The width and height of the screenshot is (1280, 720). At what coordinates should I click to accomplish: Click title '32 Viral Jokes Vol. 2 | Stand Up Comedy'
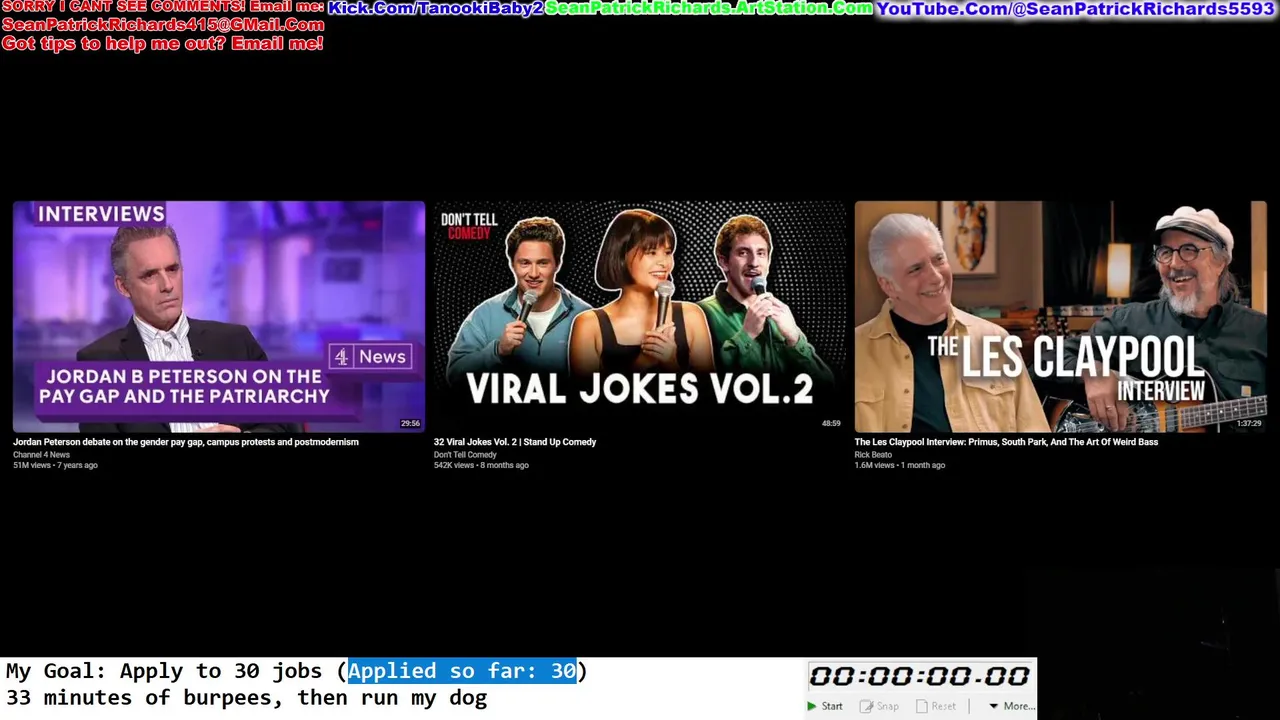pyautogui.click(x=515, y=442)
